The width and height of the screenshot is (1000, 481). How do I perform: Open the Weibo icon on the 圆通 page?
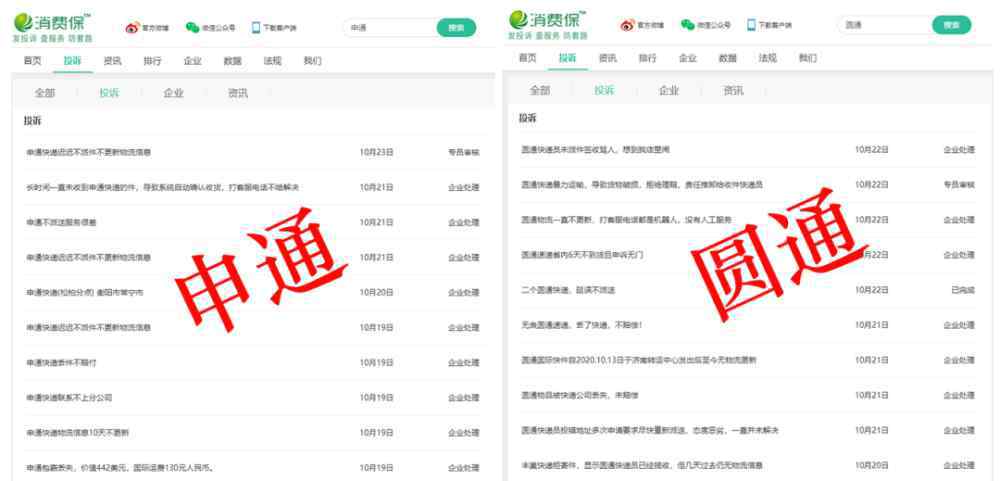coord(627,25)
